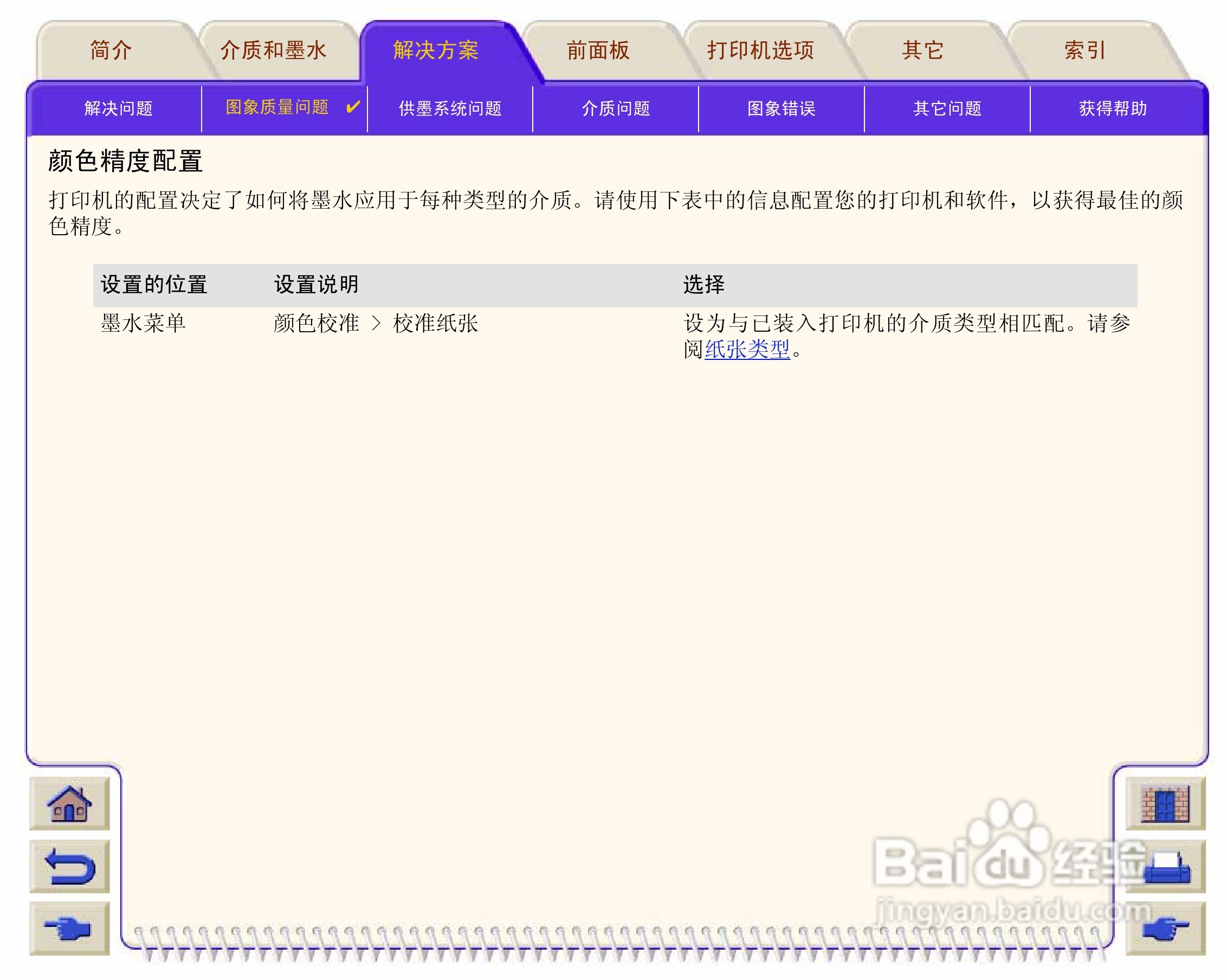Open the 前面板 tab

coord(598,50)
